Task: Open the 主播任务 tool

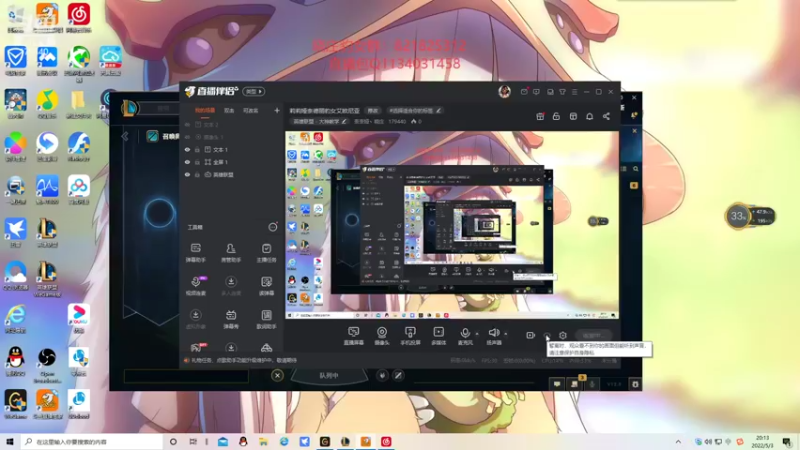Action: point(266,253)
